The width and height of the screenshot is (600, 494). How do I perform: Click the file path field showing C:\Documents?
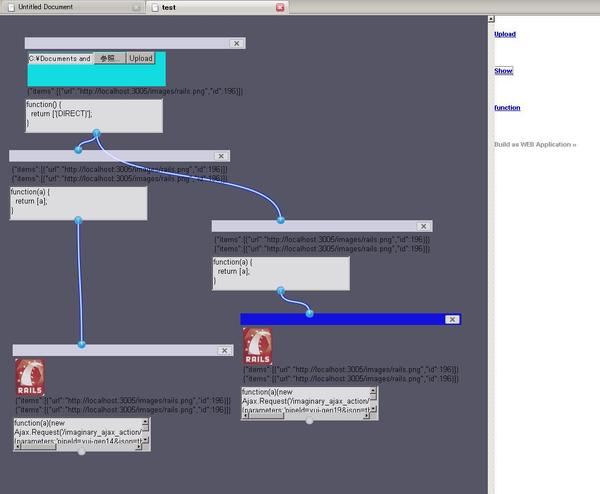60,59
